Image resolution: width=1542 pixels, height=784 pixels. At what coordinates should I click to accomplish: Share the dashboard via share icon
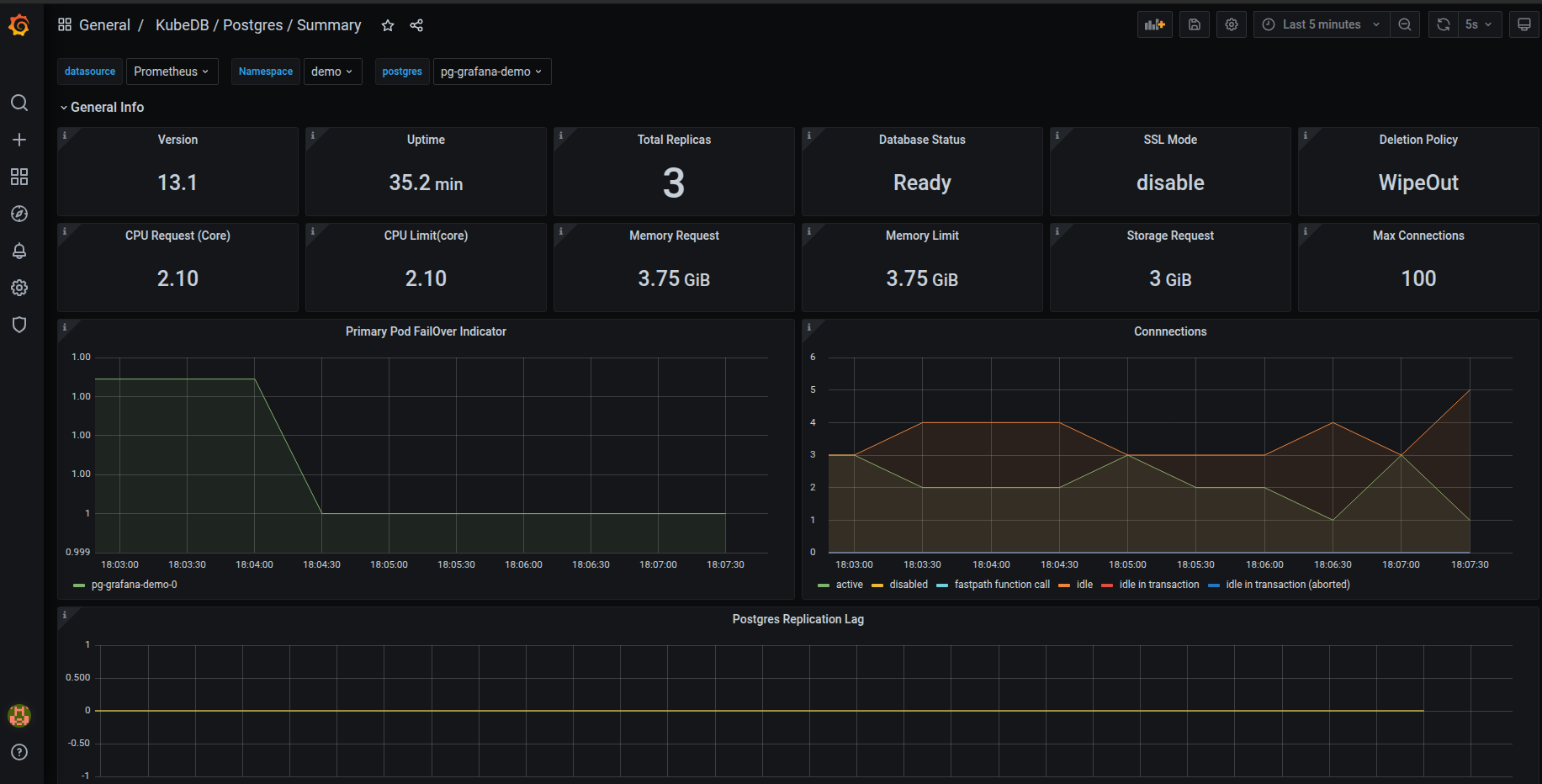point(416,25)
